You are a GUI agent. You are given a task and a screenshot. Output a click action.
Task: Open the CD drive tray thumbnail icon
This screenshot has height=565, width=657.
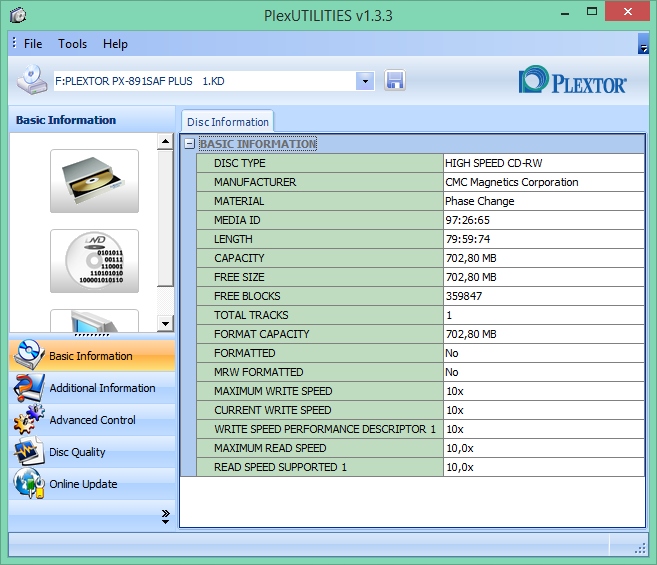coord(94,181)
